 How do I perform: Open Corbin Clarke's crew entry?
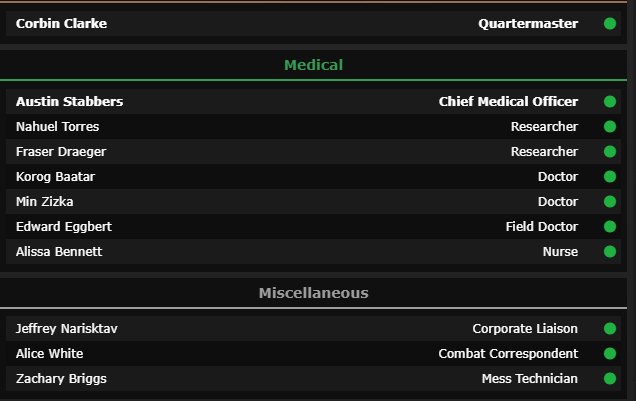62,24
